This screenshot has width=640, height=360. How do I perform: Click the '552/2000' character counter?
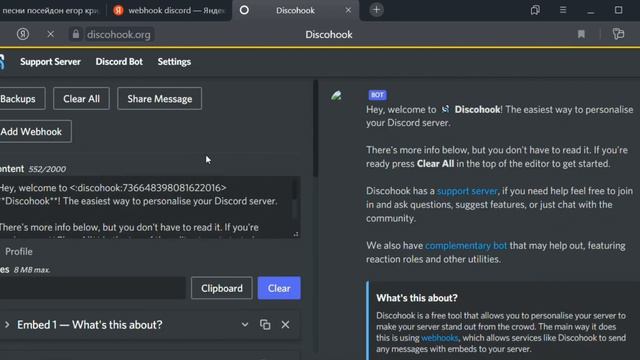(47, 169)
